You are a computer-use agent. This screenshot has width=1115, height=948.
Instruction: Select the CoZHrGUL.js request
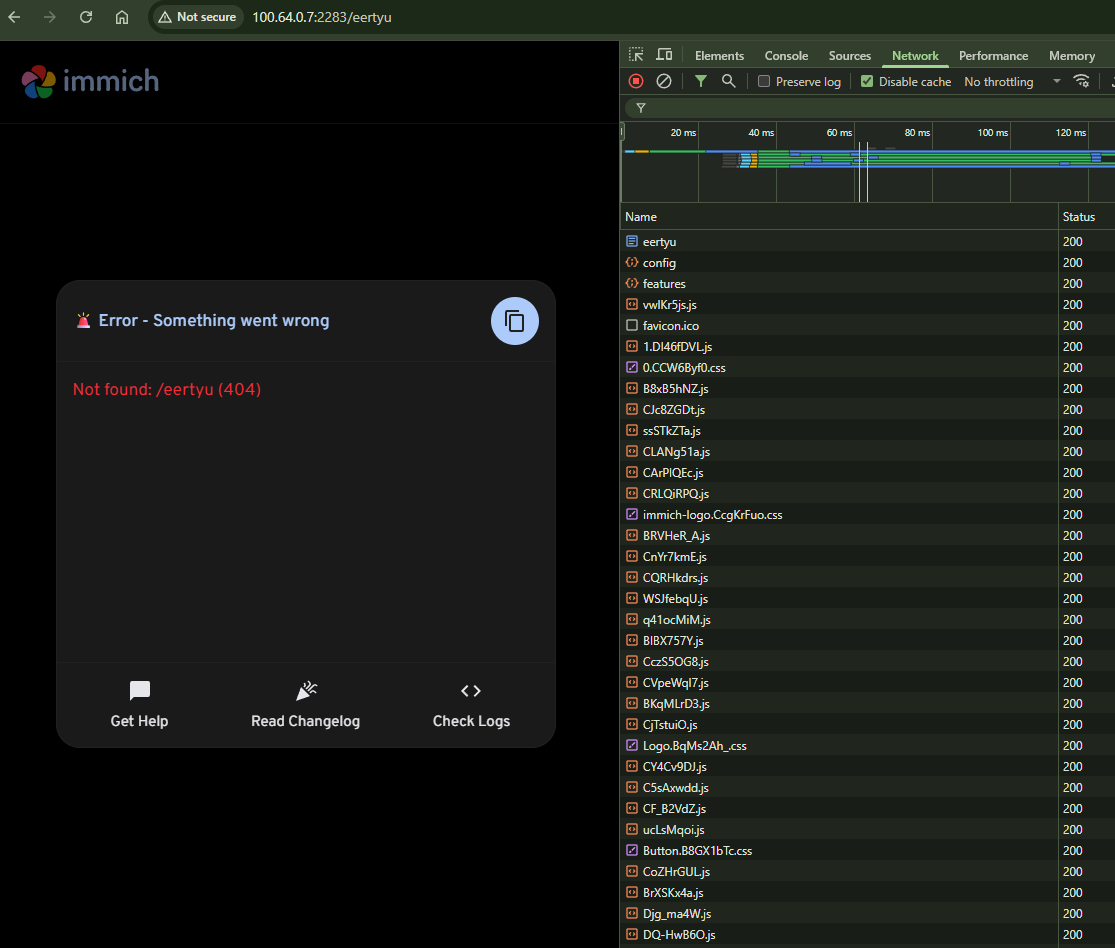868,871
